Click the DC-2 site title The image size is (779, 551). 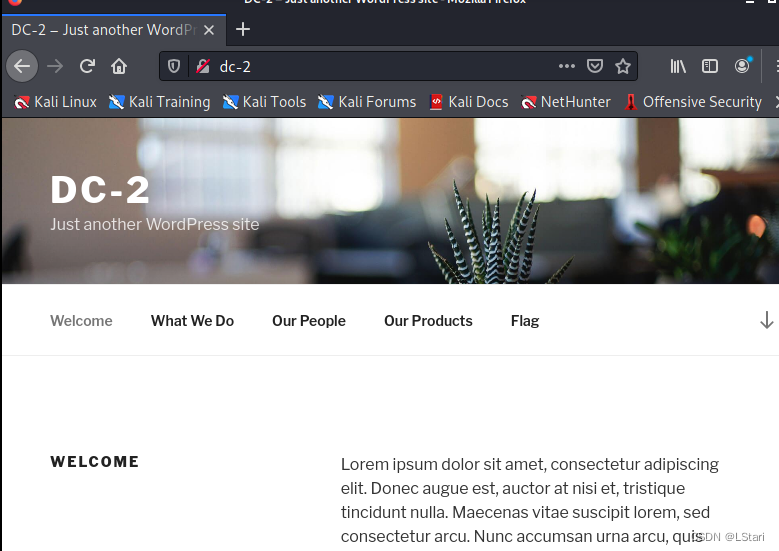click(x=100, y=190)
